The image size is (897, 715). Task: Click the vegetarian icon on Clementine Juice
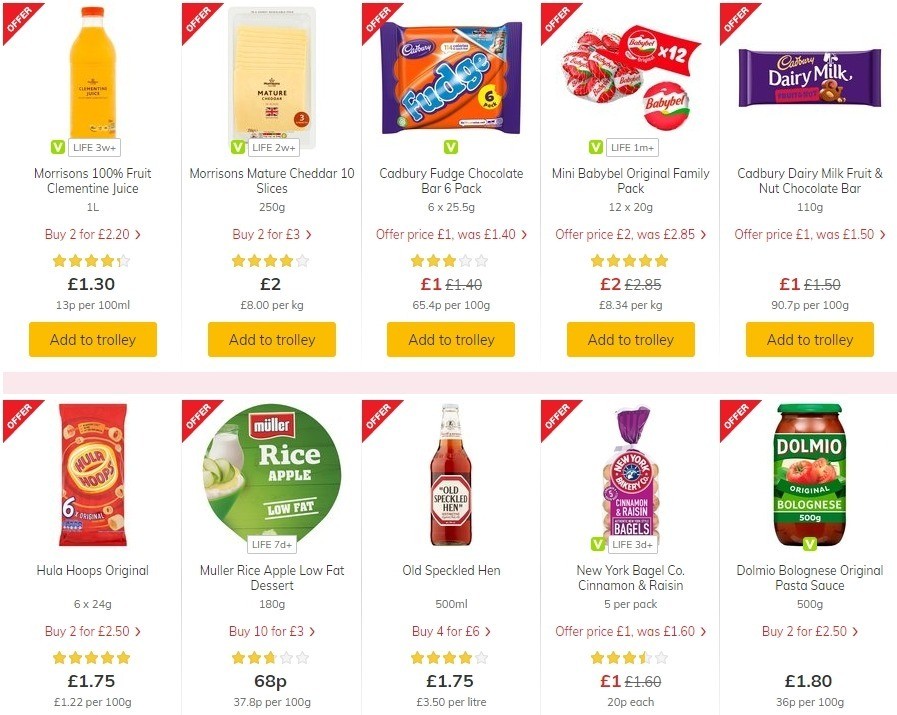58,146
